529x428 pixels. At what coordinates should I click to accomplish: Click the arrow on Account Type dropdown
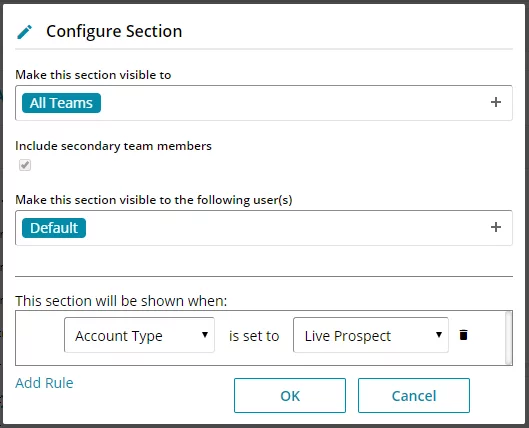[x=204, y=335]
